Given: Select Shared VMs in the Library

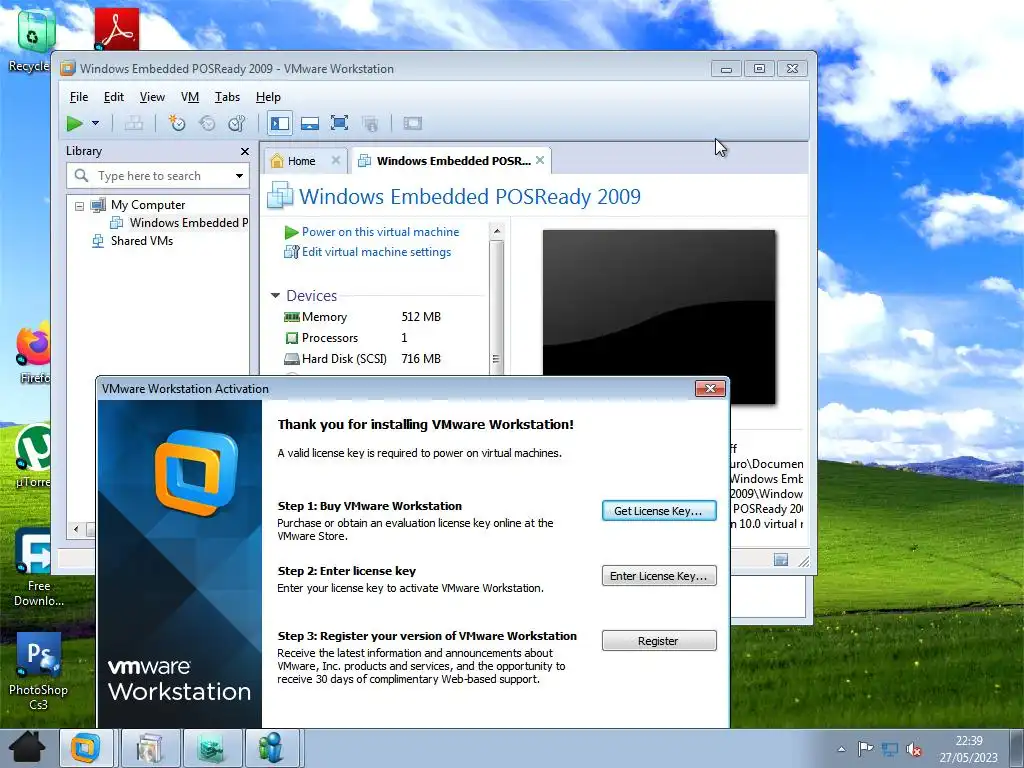Looking at the screenshot, I should [142, 241].
